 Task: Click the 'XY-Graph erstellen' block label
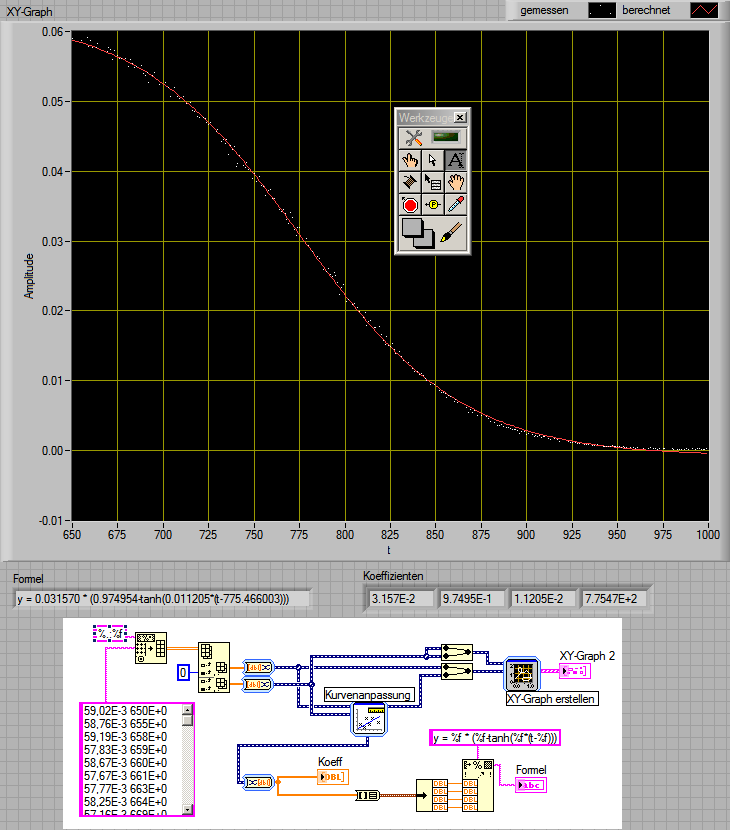tap(551, 699)
